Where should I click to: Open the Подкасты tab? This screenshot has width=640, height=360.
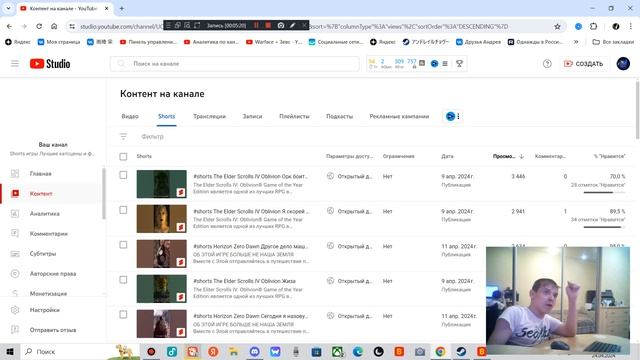click(339, 116)
